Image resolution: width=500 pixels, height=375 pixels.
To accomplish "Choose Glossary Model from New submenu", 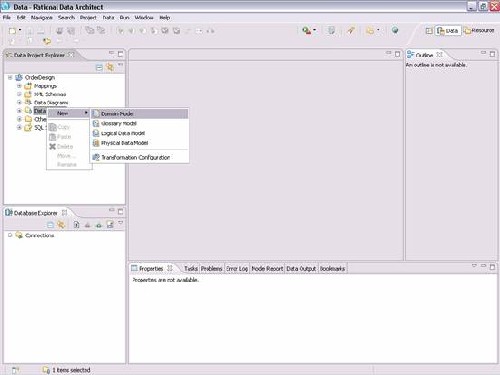I will (x=140, y=123).
